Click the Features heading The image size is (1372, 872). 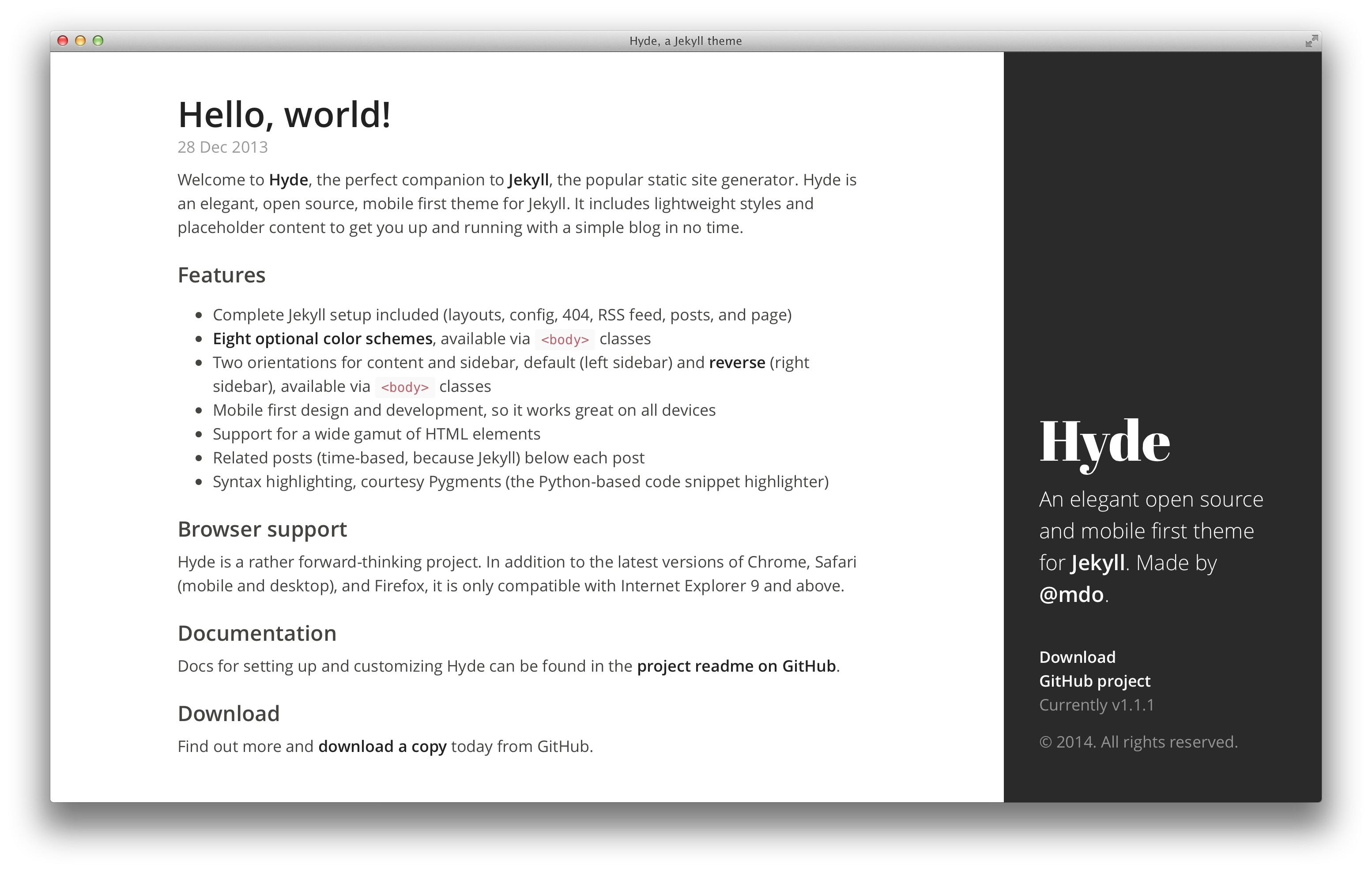[x=222, y=275]
